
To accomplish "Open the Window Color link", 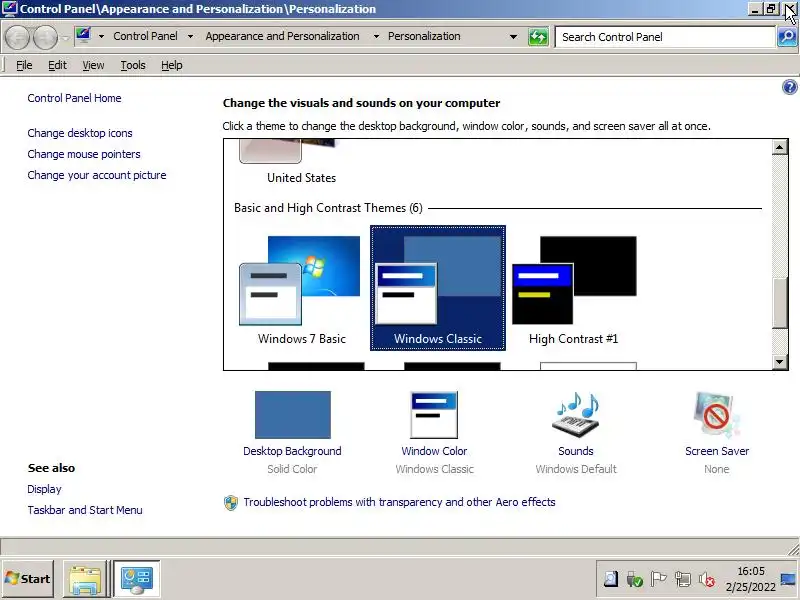I will (x=434, y=451).
